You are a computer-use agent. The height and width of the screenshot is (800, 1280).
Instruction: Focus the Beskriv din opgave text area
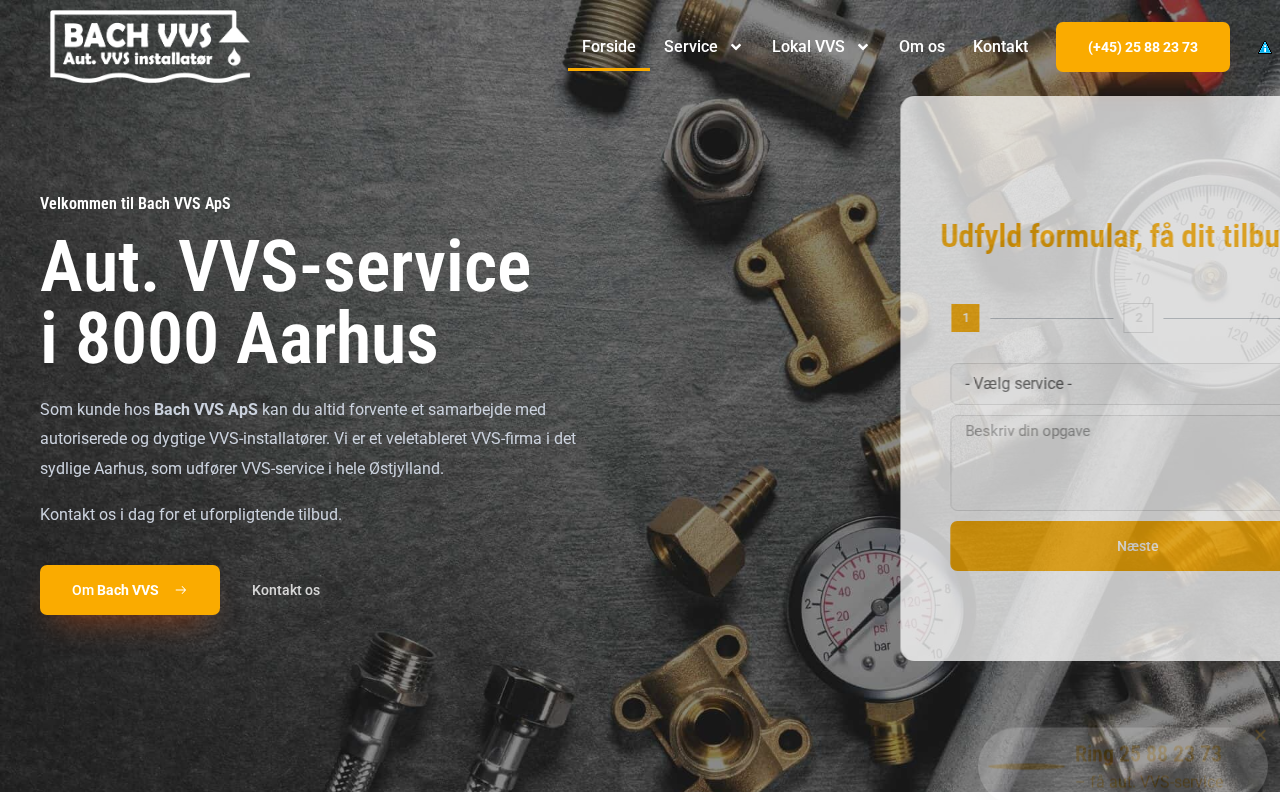(1115, 463)
